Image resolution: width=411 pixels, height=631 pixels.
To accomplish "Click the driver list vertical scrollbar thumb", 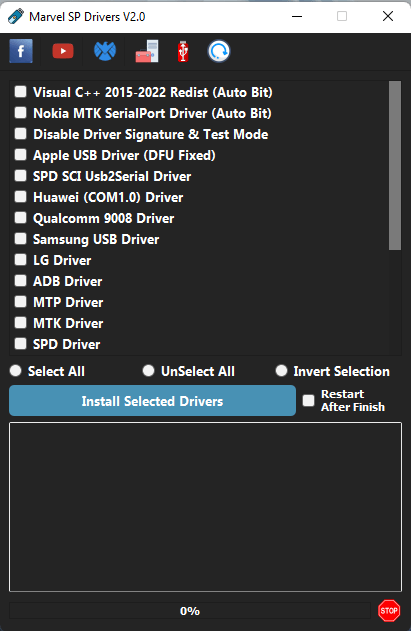I will point(395,165).
